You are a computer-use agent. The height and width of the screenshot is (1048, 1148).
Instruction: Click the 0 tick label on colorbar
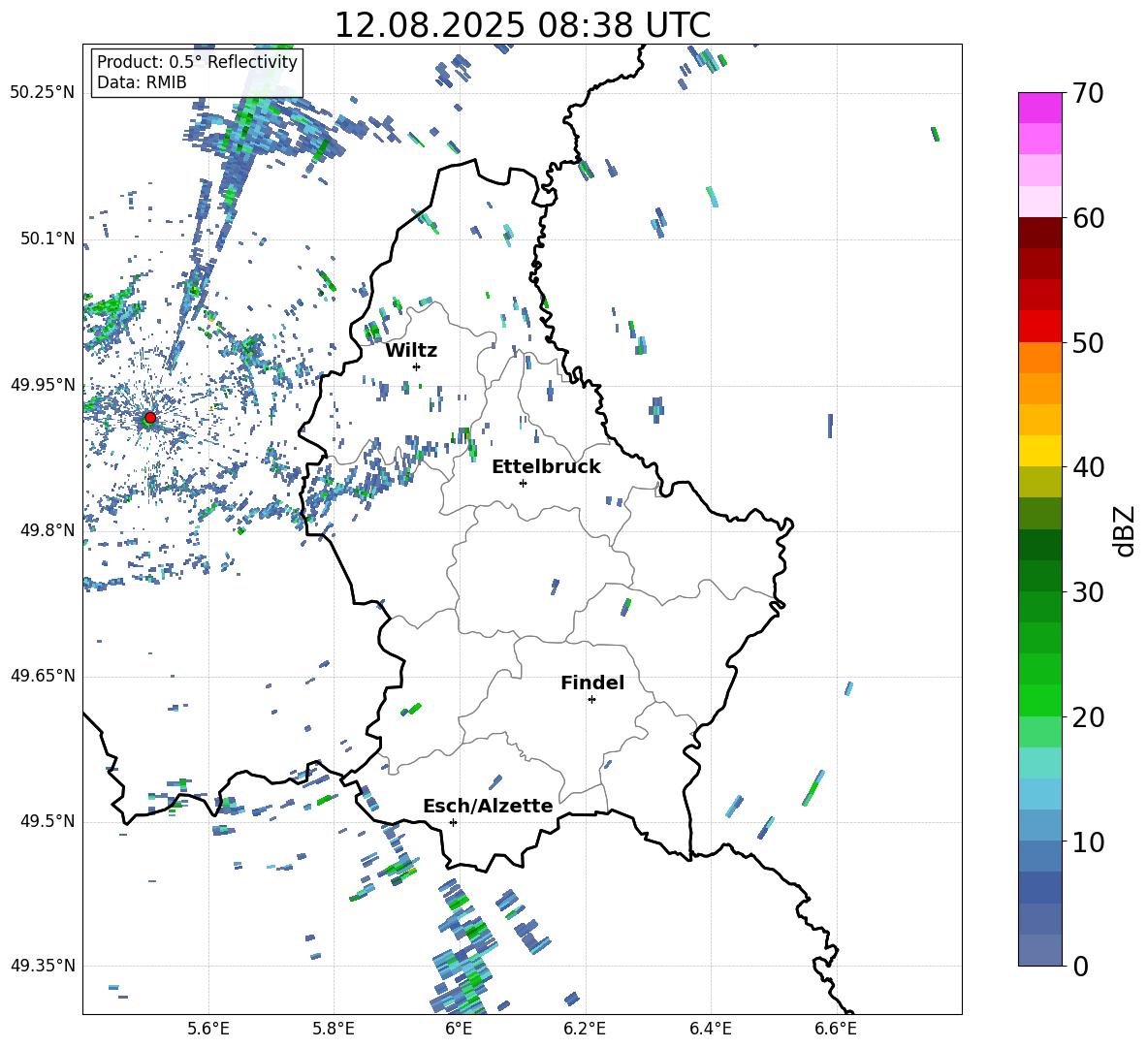pos(1081,966)
